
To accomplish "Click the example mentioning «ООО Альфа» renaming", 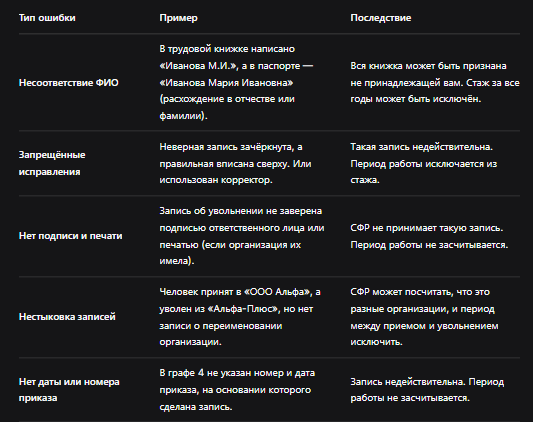I will [x=240, y=317].
